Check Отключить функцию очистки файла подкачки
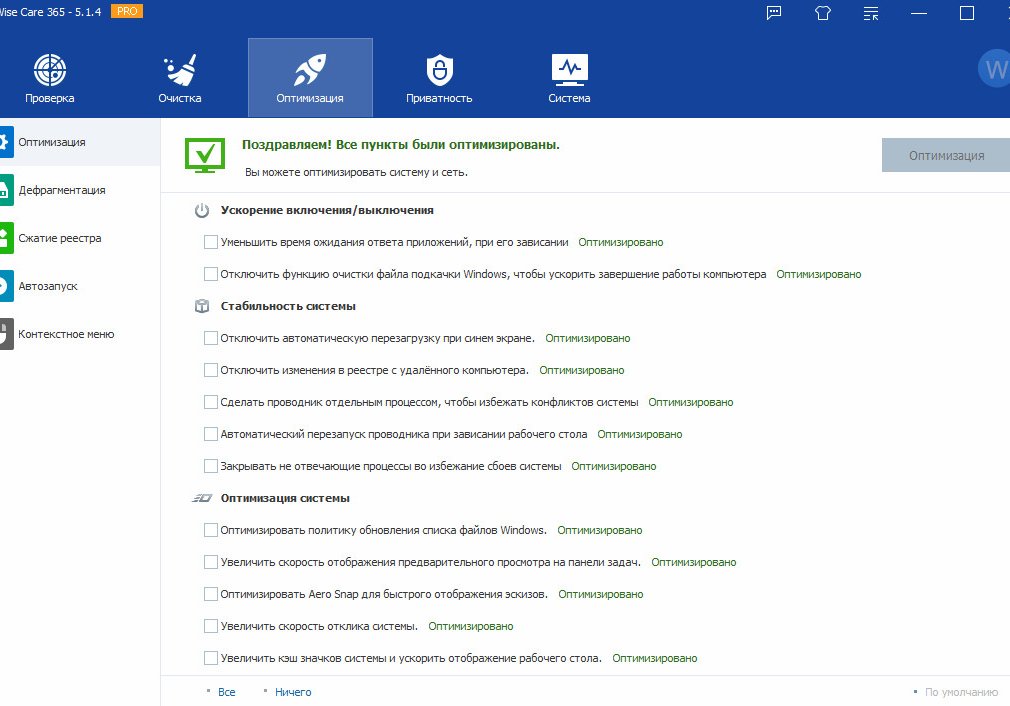 point(211,274)
